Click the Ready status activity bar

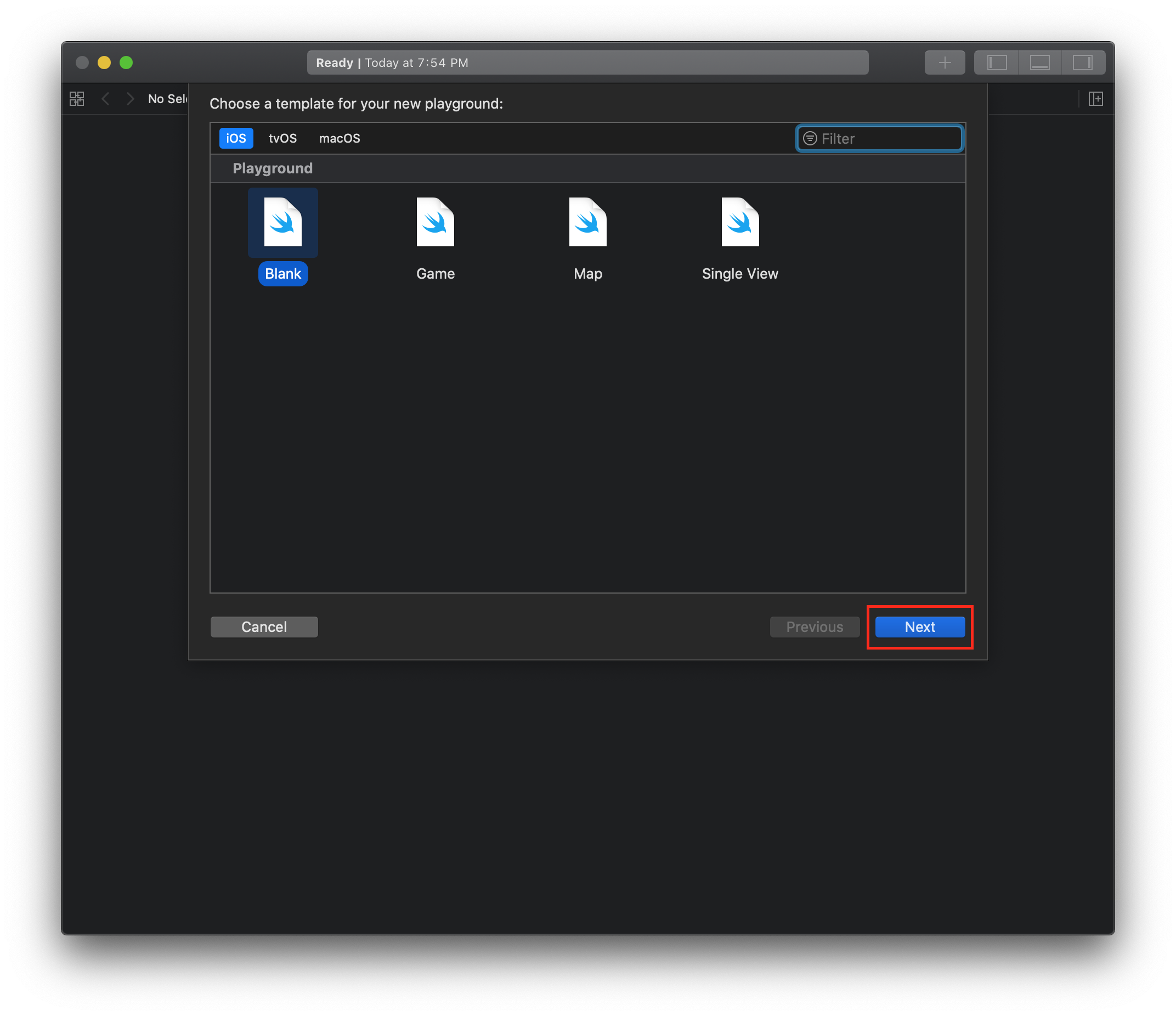tap(587, 63)
